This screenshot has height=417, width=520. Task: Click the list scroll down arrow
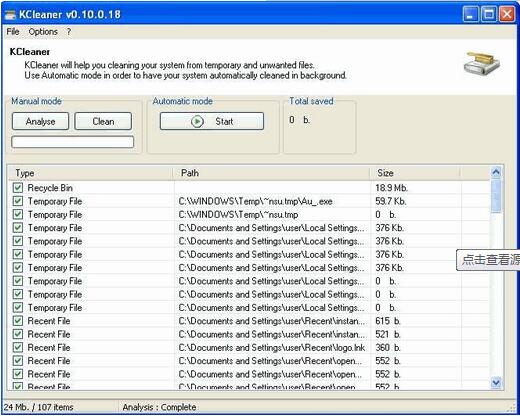(496, 383)
